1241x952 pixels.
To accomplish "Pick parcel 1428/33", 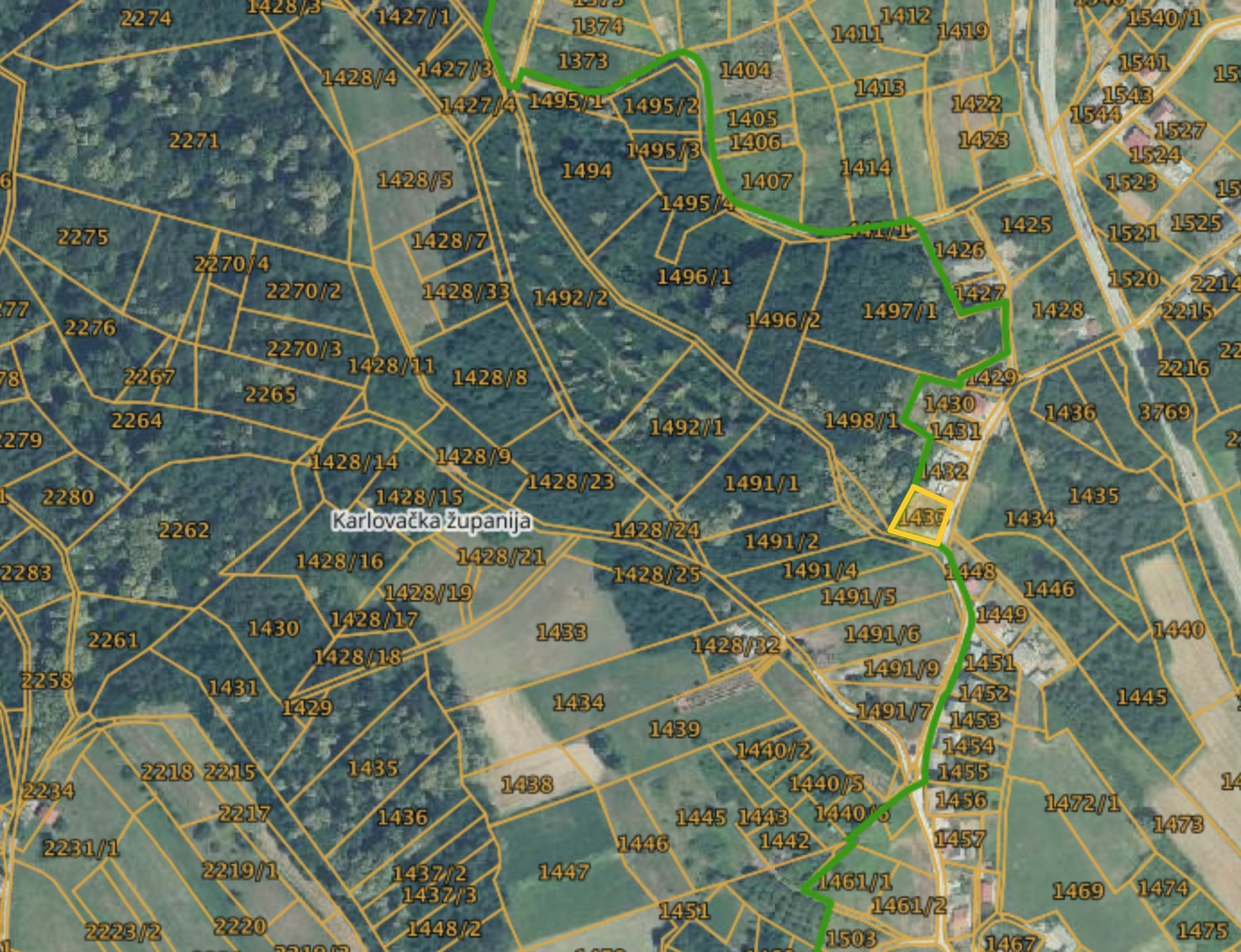I will 466,291.
